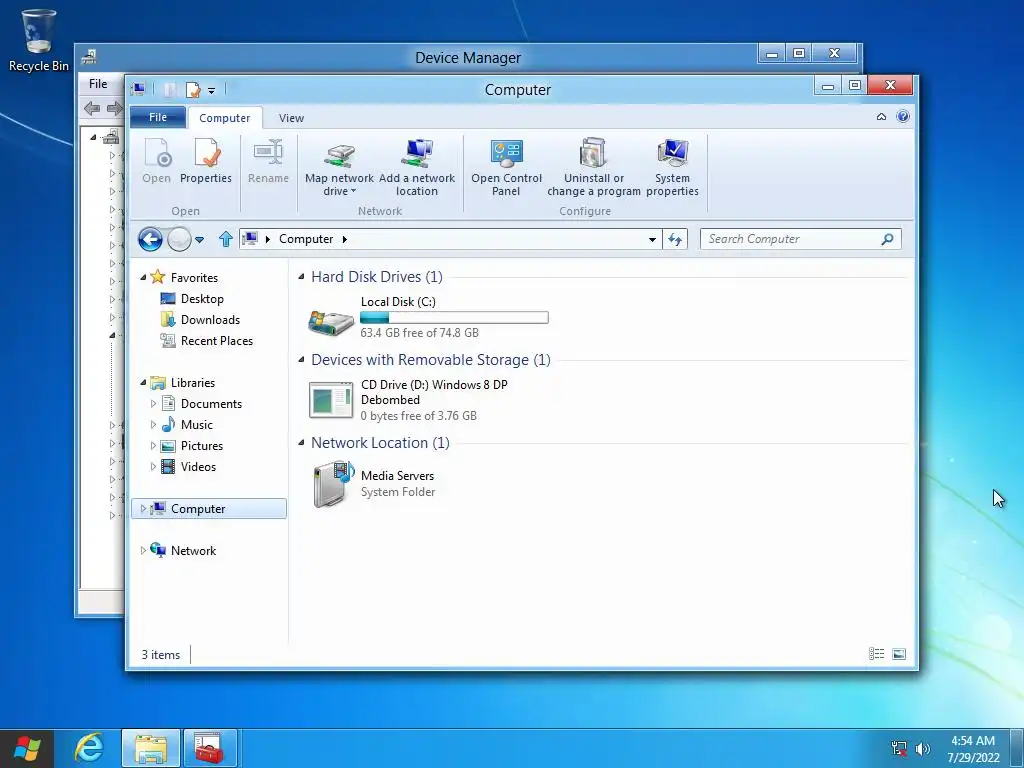Switch to details view icon in status bar
Image resolution: width=1024 pixels, height=768 pixels.
[876, 654]
